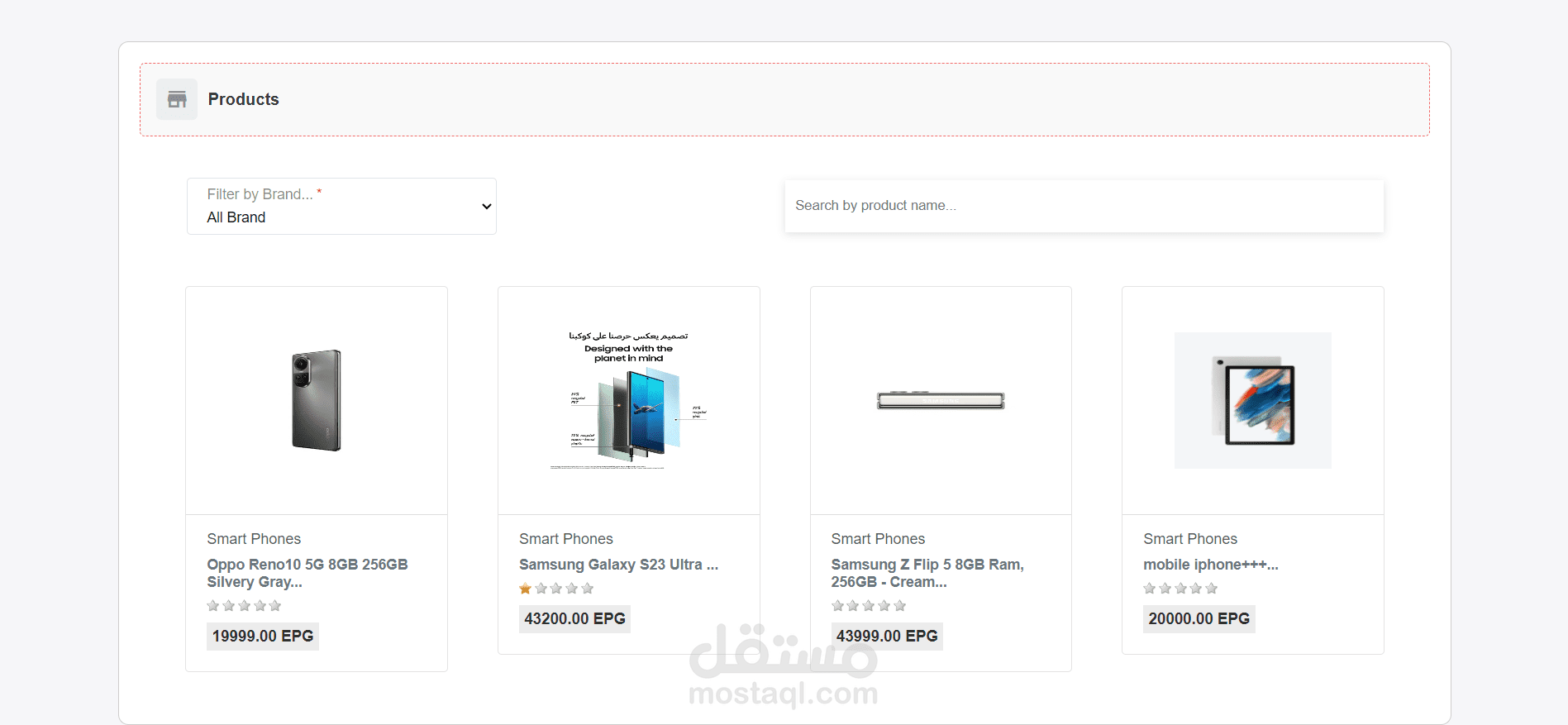Click the Products page heading

coord(244,99)
